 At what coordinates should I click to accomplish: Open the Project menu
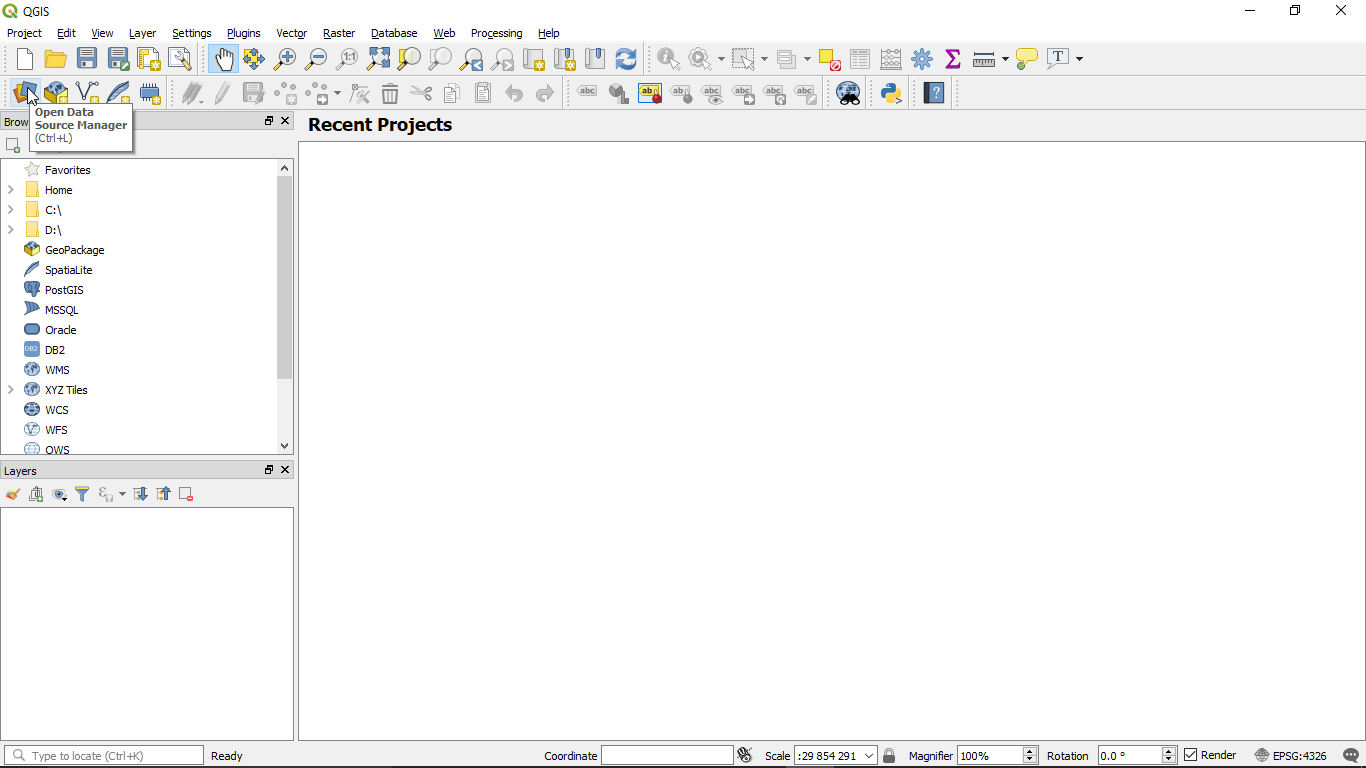tap(25, 33)
